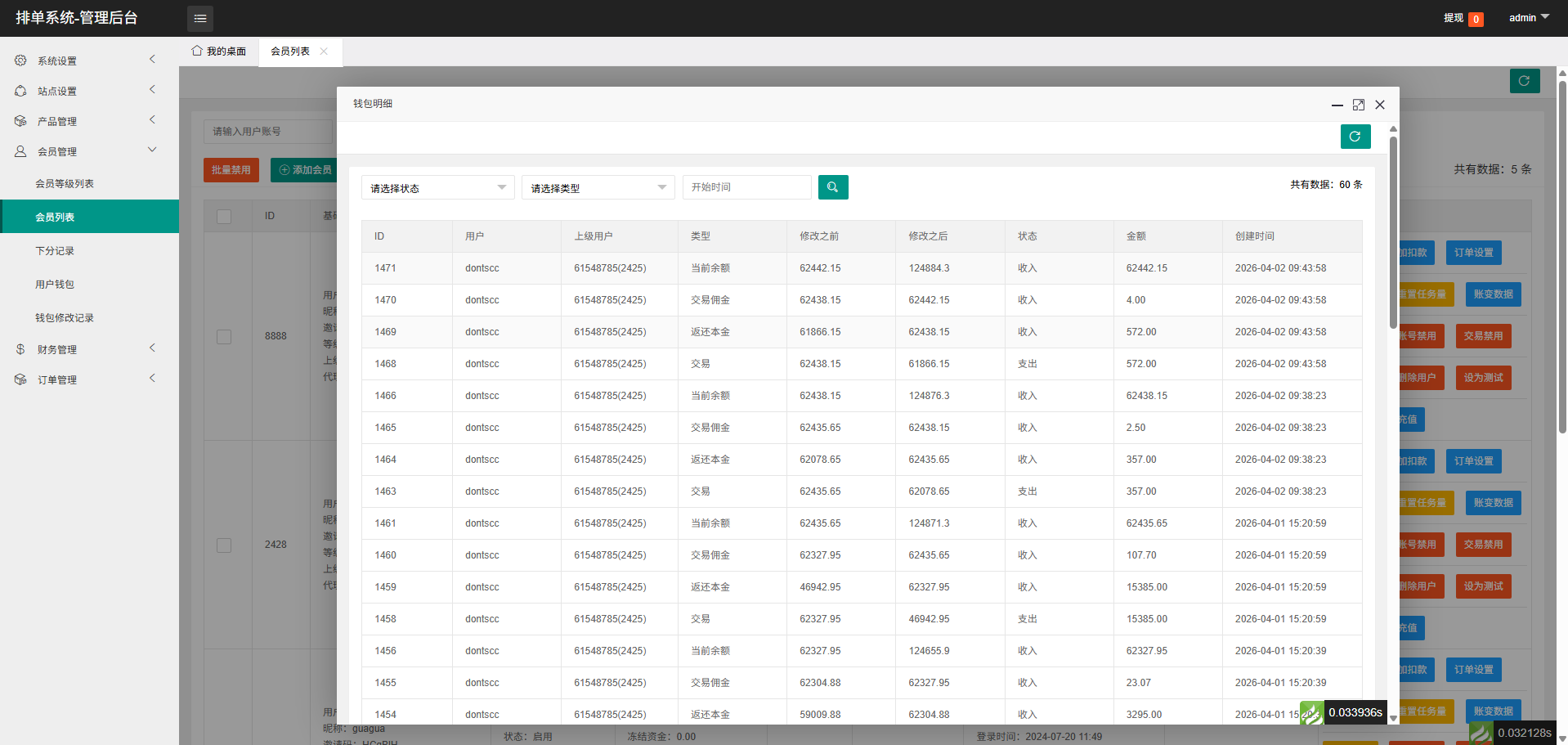Check the box for member ID 2428
Image resolution: width=1568 pixels, height=745 pixels.
click(224, 545)
